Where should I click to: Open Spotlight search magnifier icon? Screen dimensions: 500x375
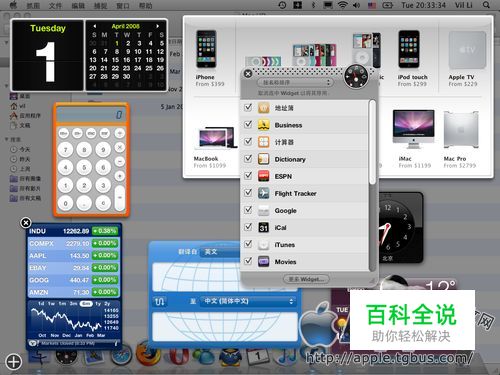click(487, 5)
